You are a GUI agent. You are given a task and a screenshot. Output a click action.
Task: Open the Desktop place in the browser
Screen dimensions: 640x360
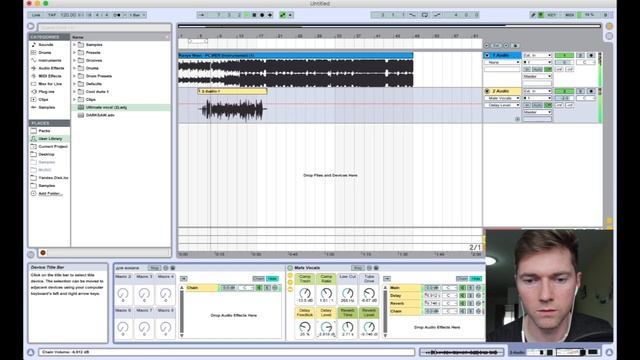coord(46,154)
